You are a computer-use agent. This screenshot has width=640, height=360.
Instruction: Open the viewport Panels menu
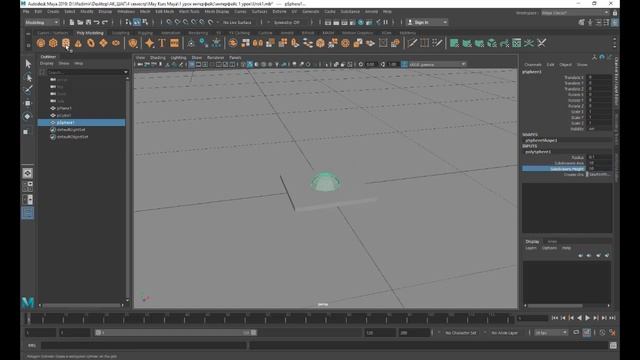tap(235, 58)
